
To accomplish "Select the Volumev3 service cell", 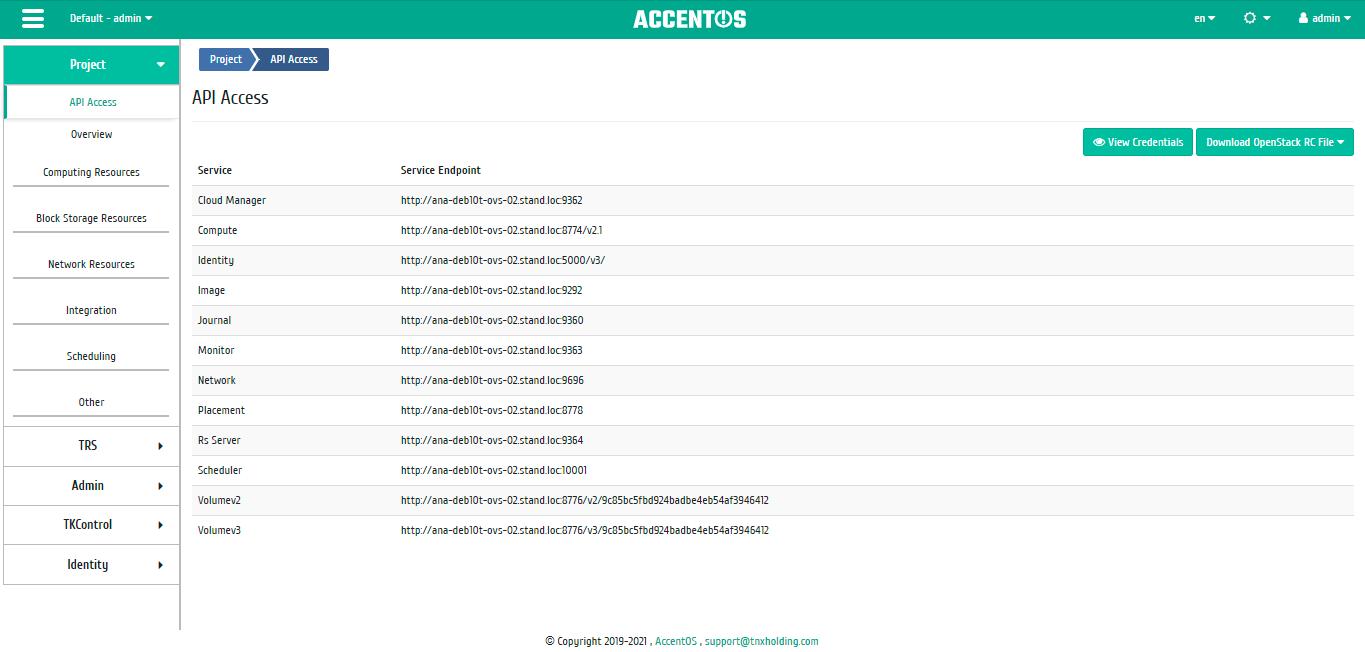I will (219, 530).
